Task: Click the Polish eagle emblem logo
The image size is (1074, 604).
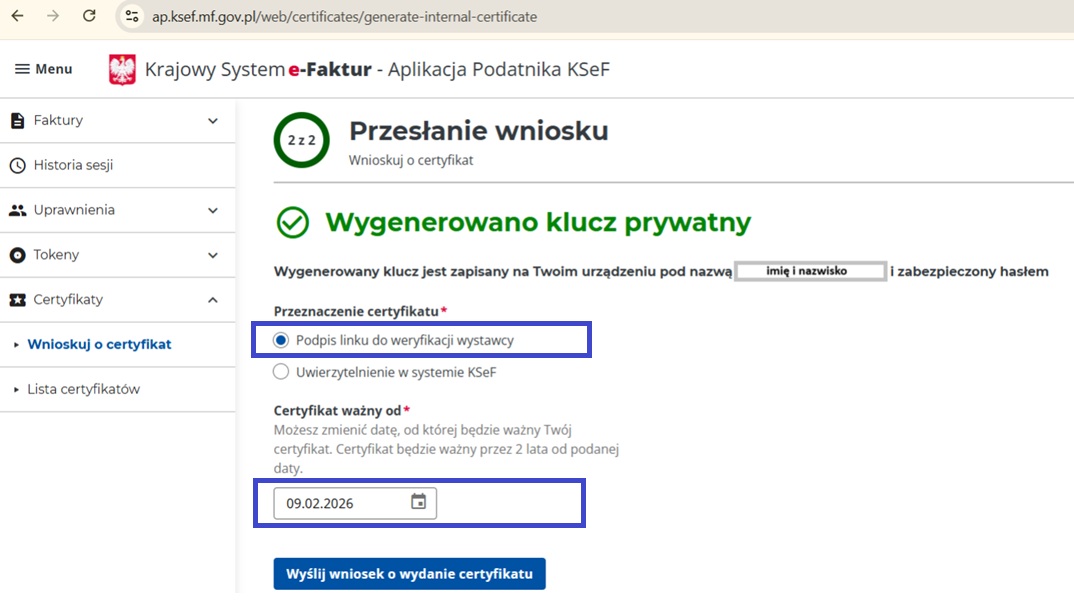Action: coord(122,70)
